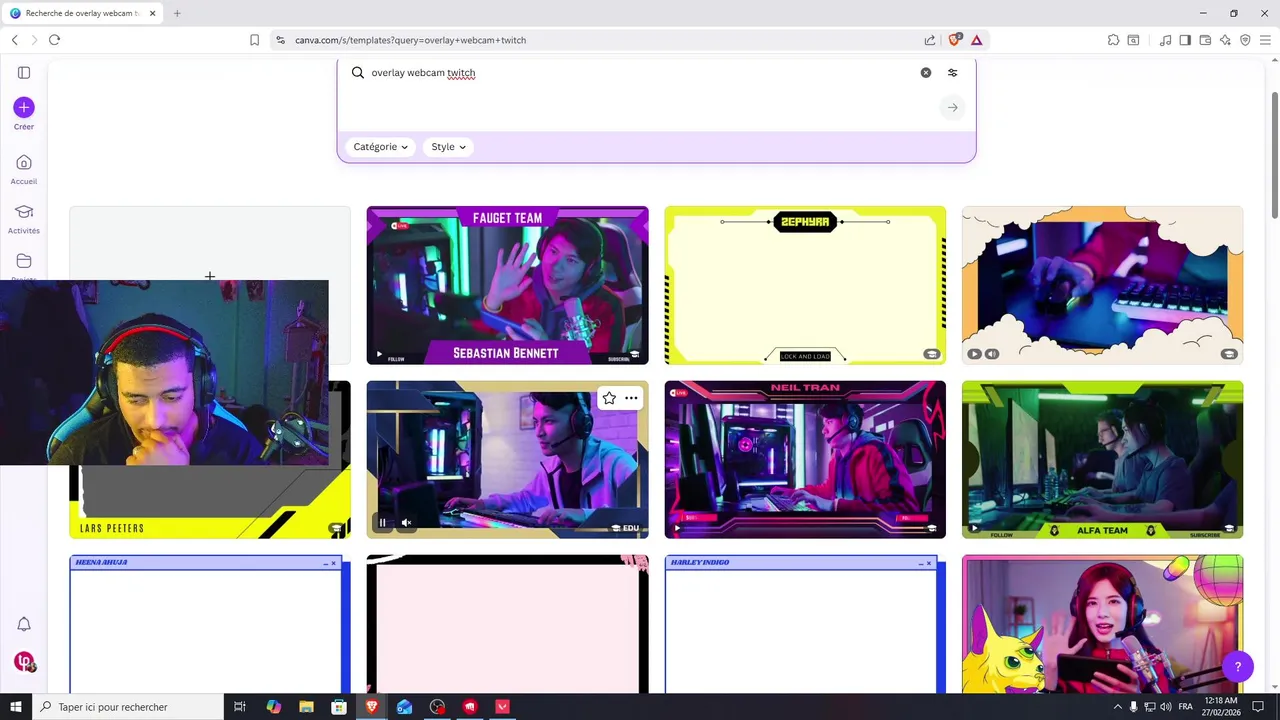The image size is (1280, 720).
Task: Open the Zephyra yellow overlay template
Action: (805, 285)
